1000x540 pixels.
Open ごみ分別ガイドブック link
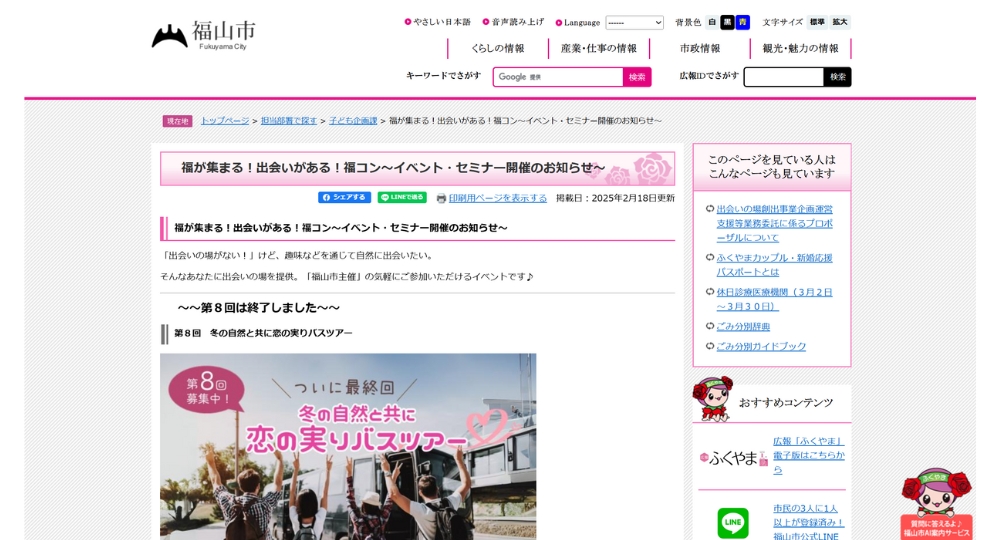point(761,346)
